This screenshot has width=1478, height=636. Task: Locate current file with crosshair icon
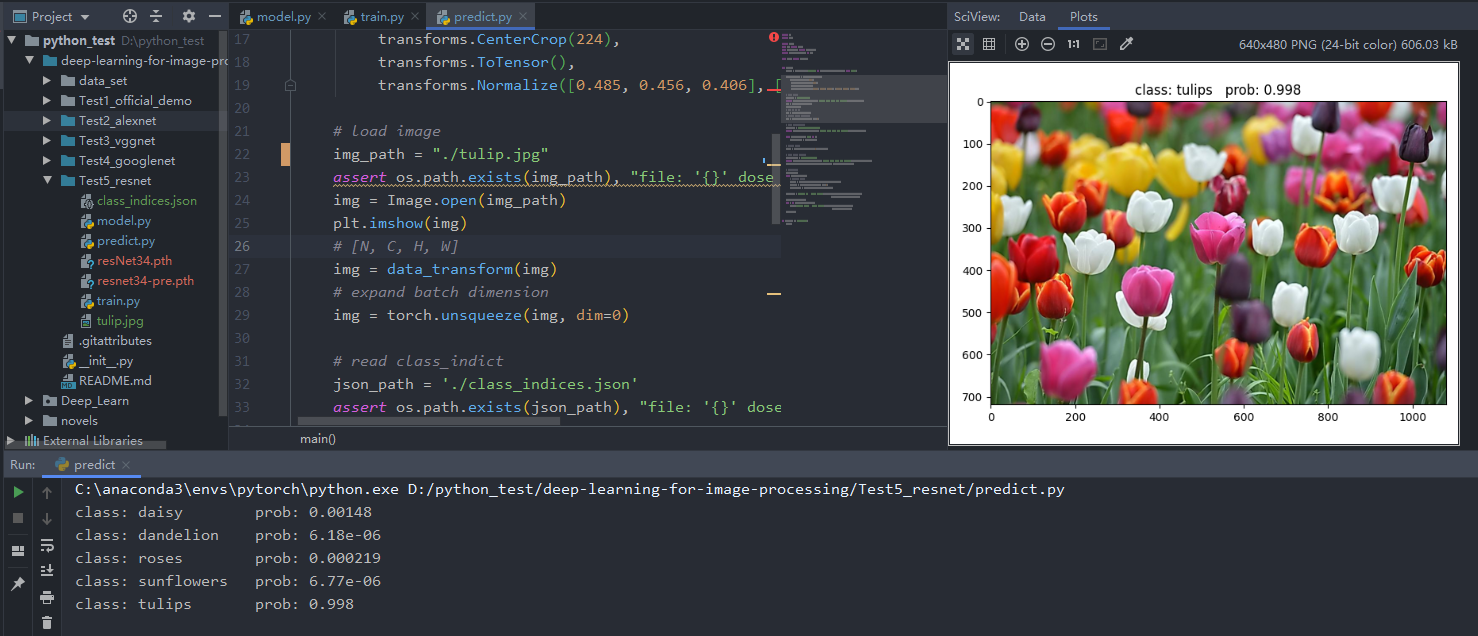(x=129, y=17)
